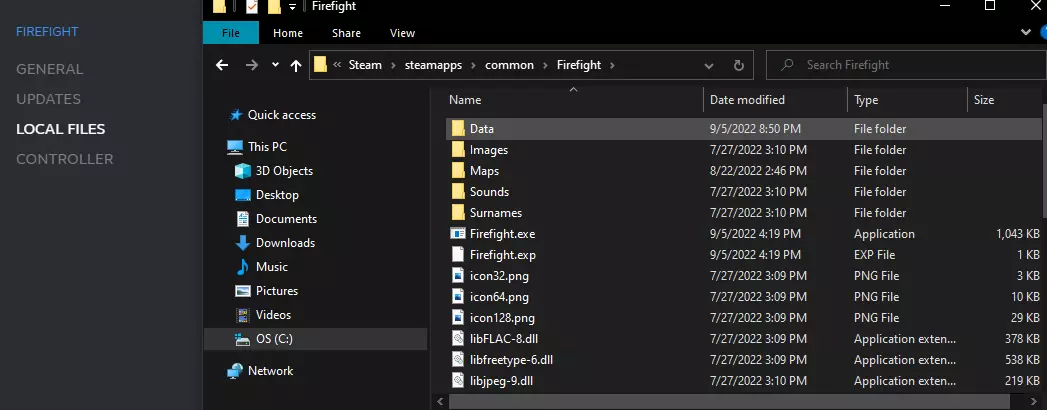Open the Images folder icon
This screenshot has height=410, width=1047.
pyautogui.click(x=457, y=150)
